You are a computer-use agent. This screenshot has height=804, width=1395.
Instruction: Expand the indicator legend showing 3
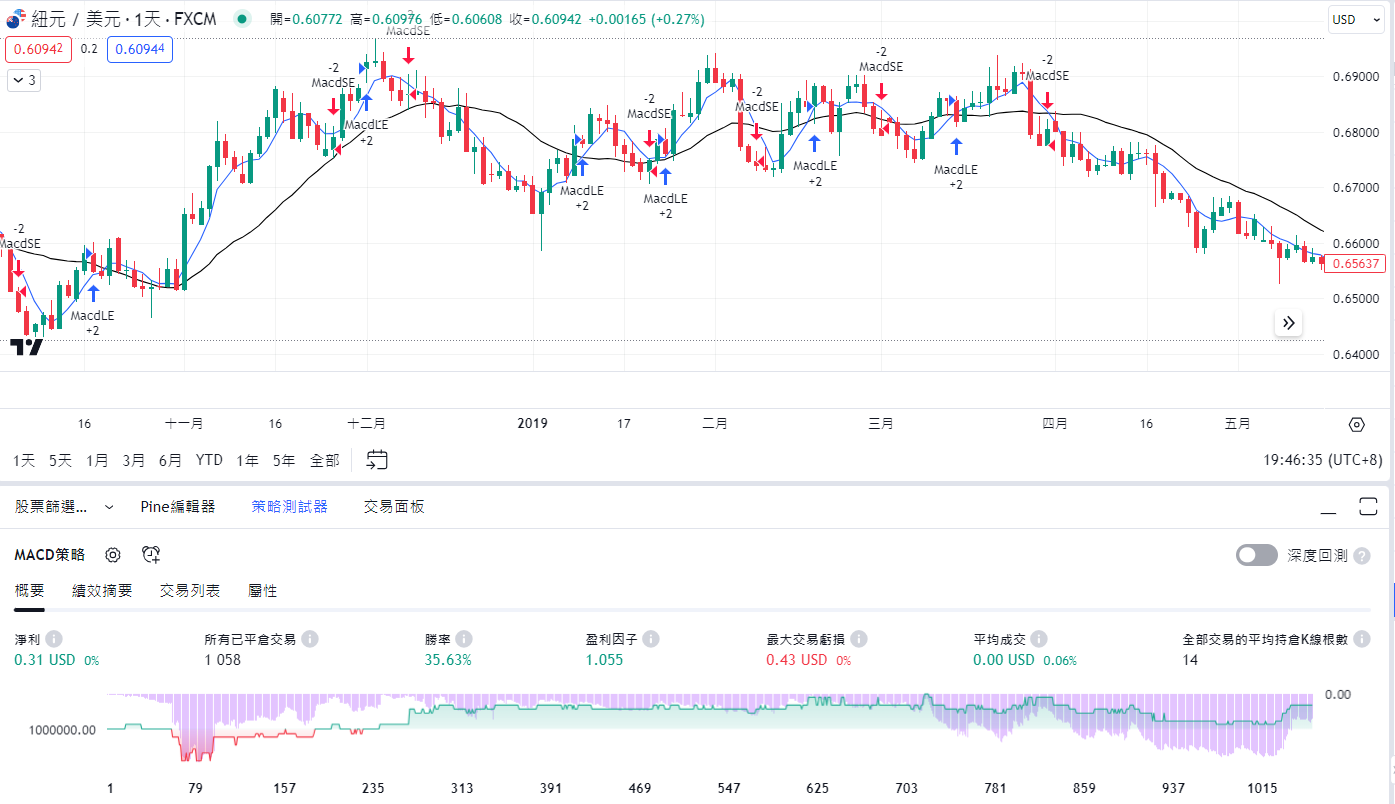(24, 81)
